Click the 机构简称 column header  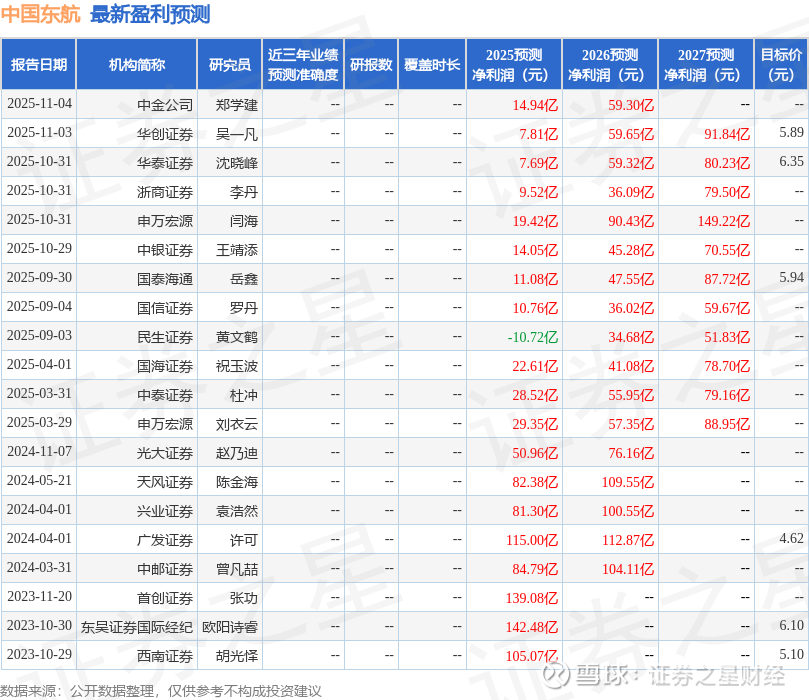click(x=137, y=64)
